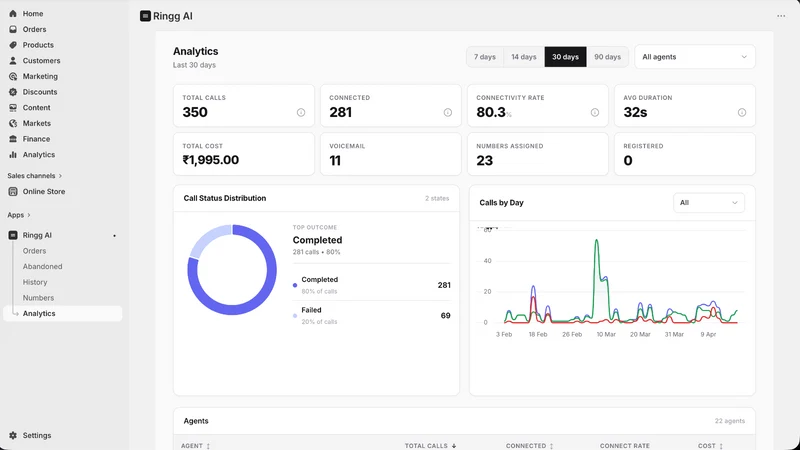Click the Products tag icon

pyautogui.click(x=13, y=45)
